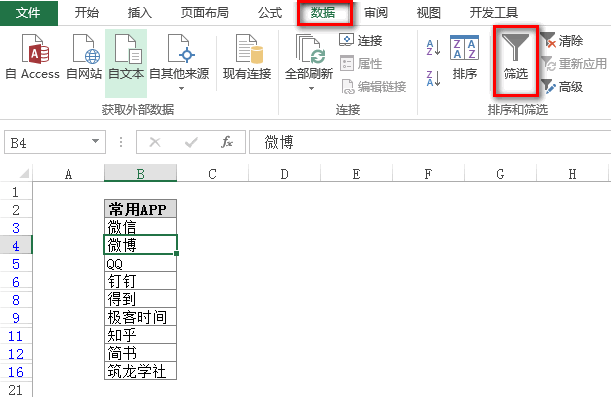The height and width of the screenshot is (397, 611).
Task: Click the 清除 clear filter icon
Action: point(562,41)
